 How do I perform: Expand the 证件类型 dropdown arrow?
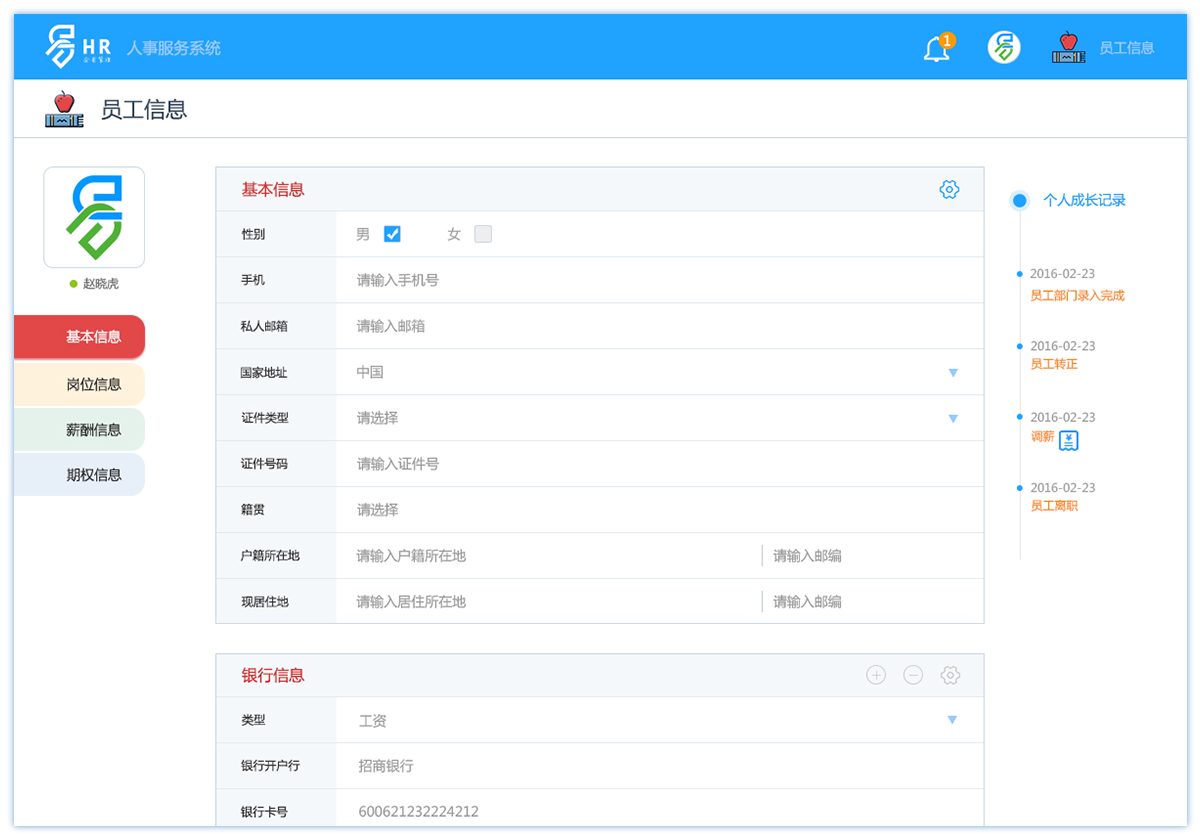(x=953, y=419)
